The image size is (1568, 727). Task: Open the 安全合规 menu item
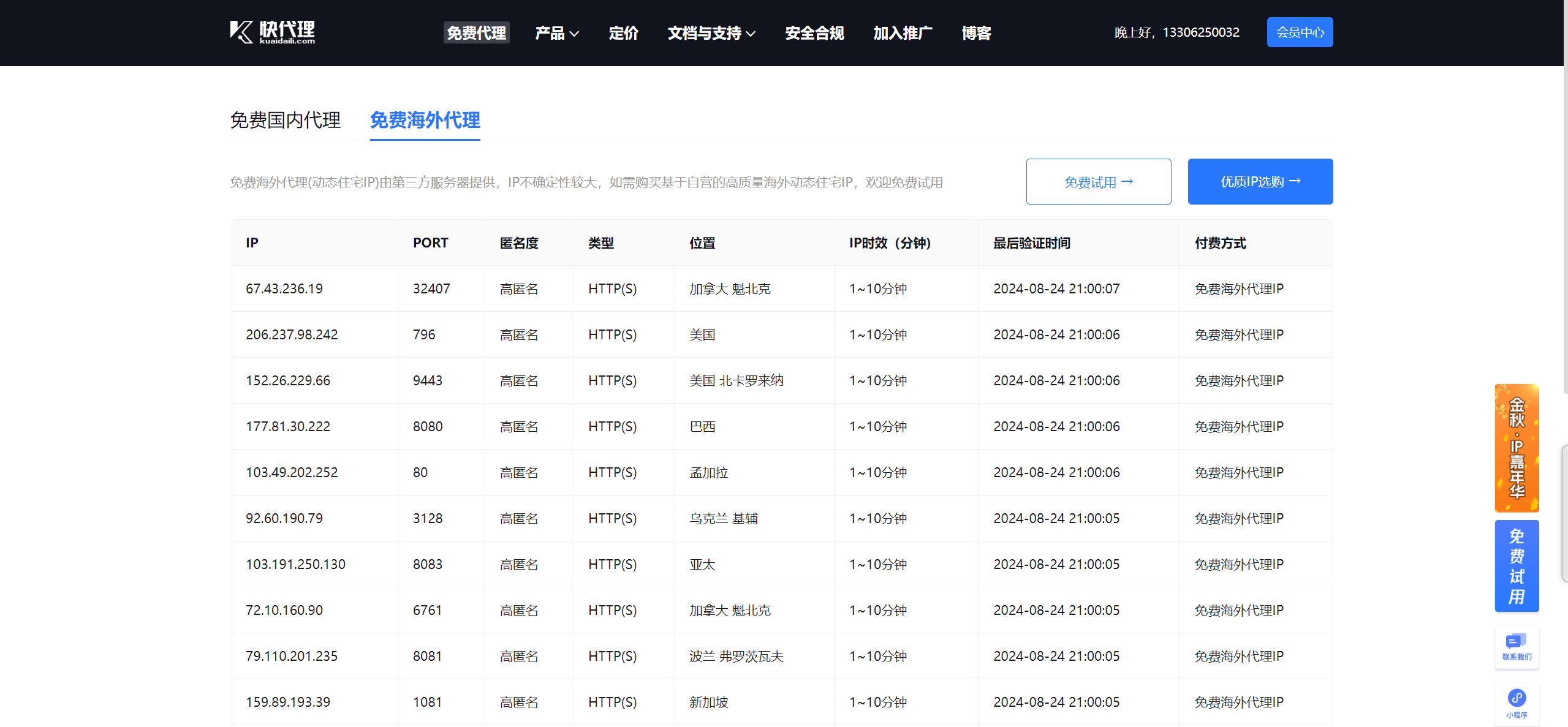click(814, 33)
